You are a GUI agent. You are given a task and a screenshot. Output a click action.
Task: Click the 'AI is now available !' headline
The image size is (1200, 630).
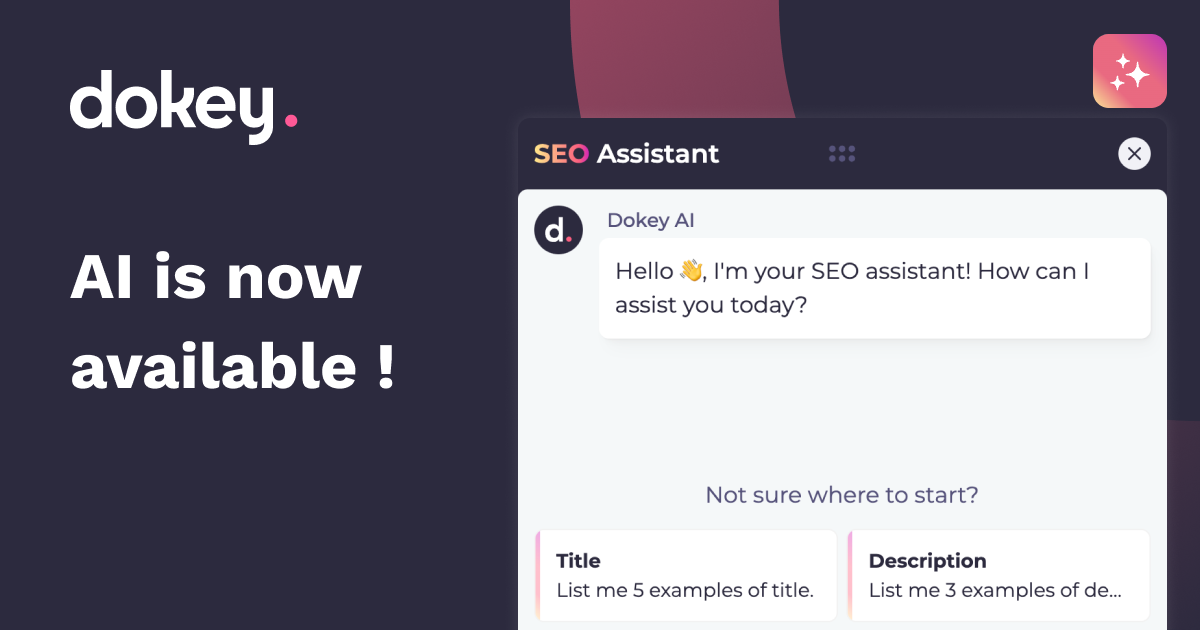[230, 320]
